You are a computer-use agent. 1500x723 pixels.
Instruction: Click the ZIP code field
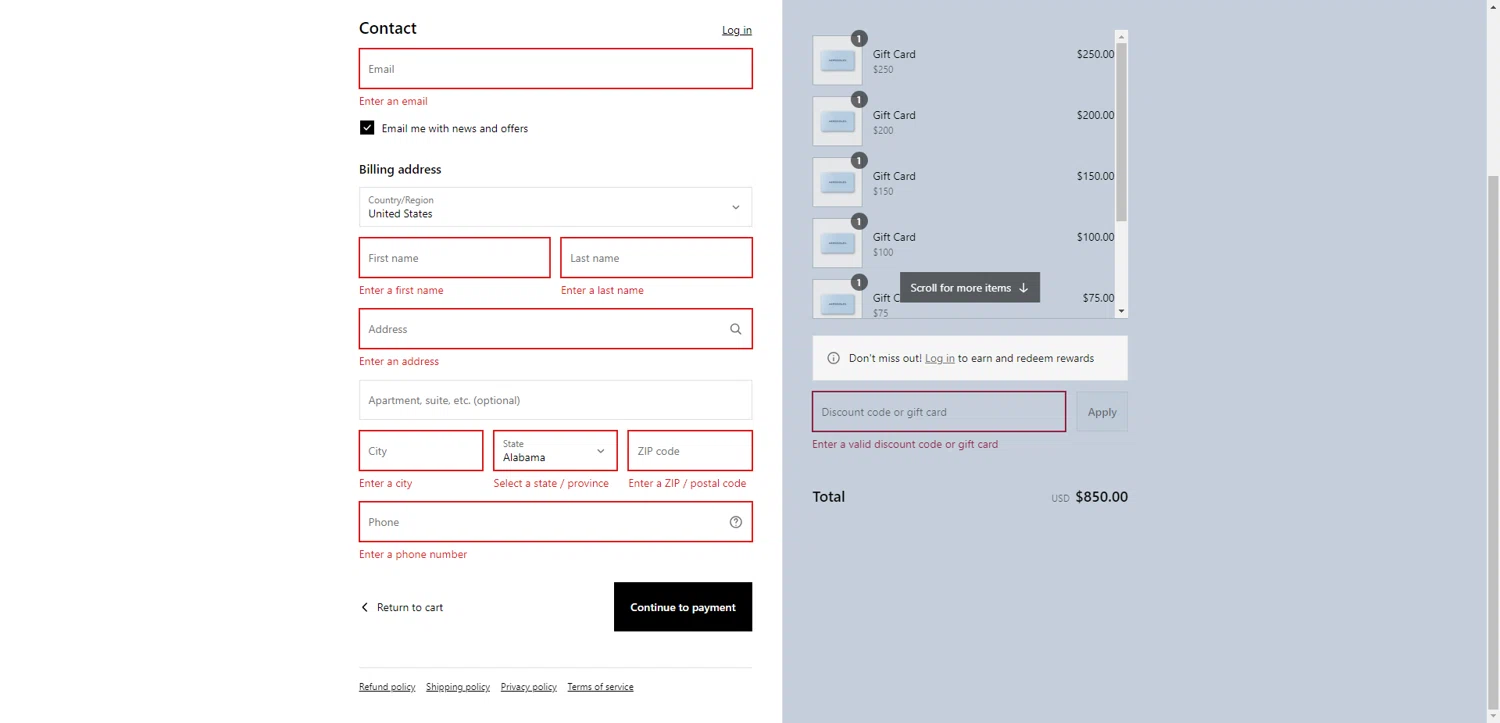click(x=690, y=451)
